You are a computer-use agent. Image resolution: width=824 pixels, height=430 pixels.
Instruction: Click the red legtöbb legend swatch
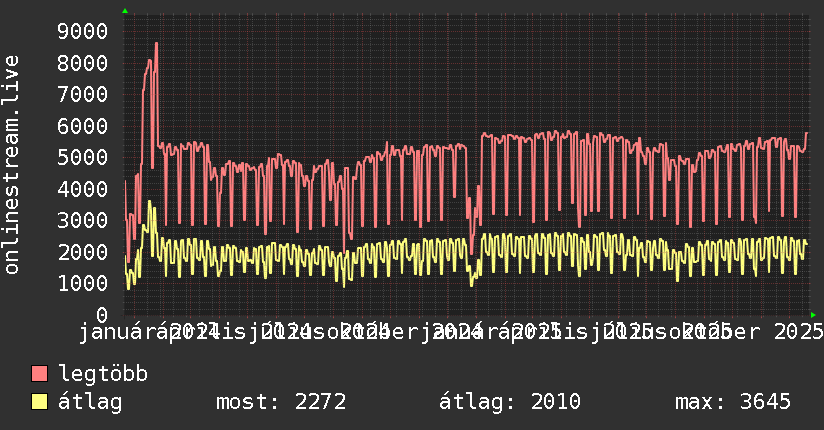(39, 373)
